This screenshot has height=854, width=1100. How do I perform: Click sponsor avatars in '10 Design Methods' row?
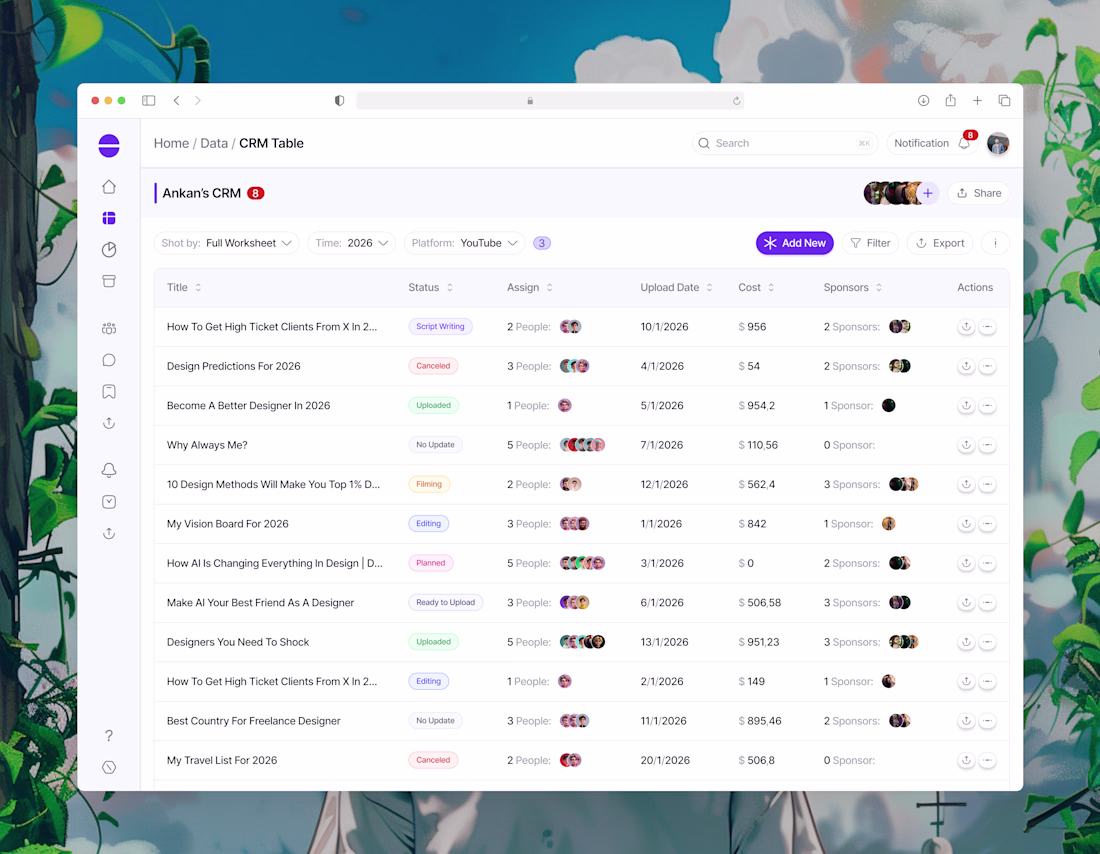(904, 484)
